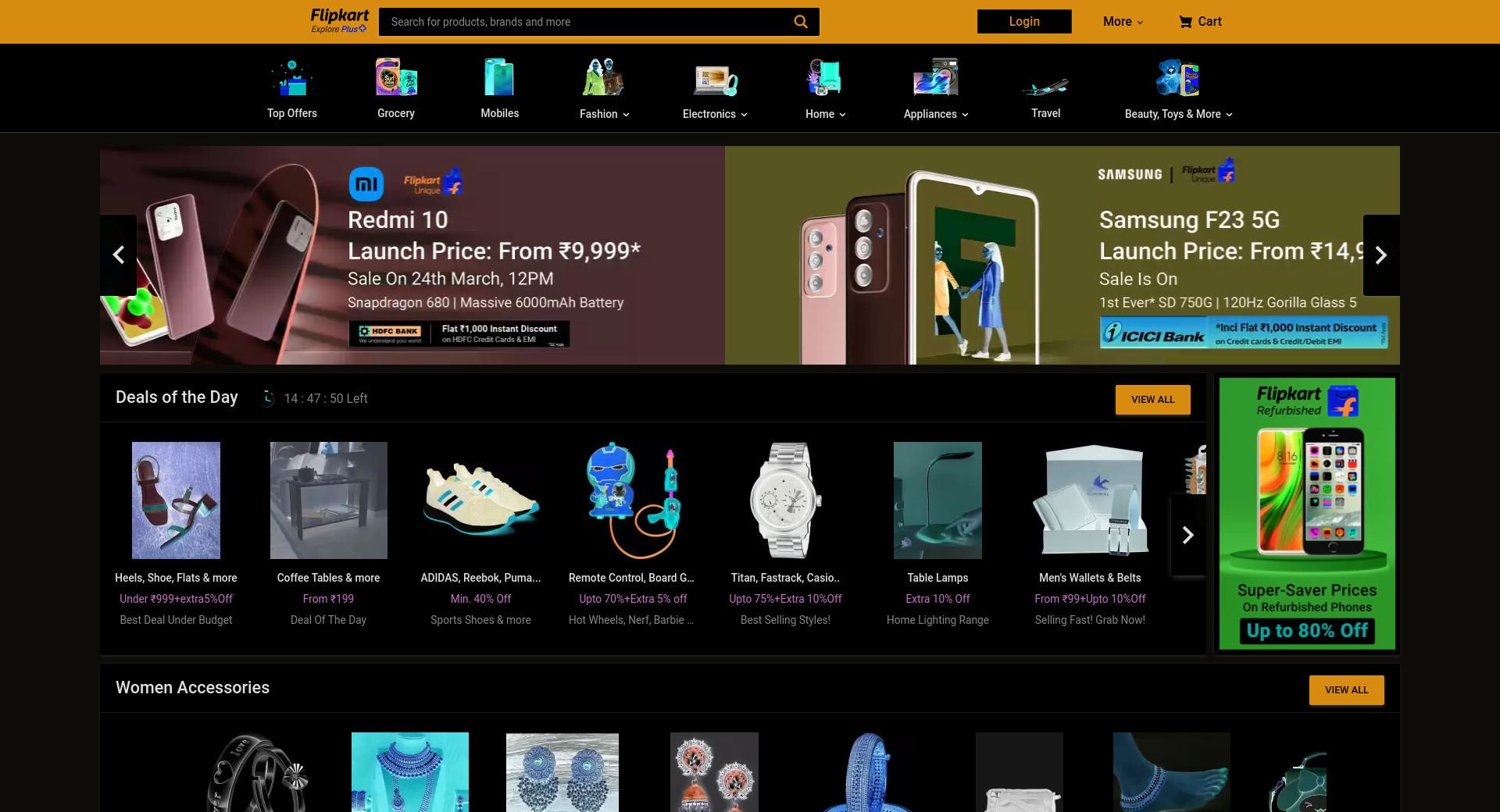Click 'From ₹99+Upto 10%Off' wallets offer
The height and width of the screenshot is (812, 1500).
(1090, 599)
